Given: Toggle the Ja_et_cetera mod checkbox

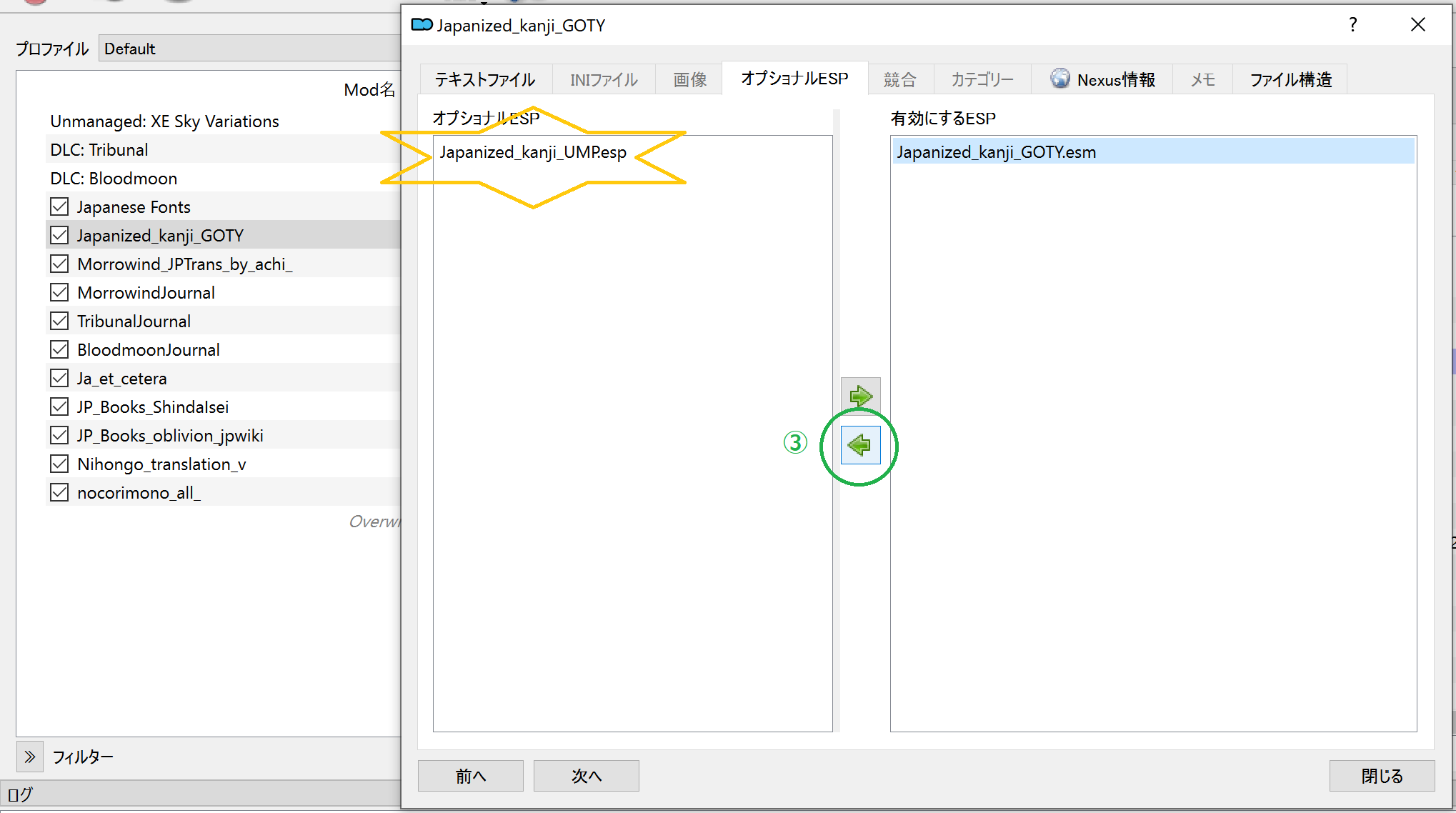Looking at the screenshot, I should pyautogui.click(x=60, y=379).
